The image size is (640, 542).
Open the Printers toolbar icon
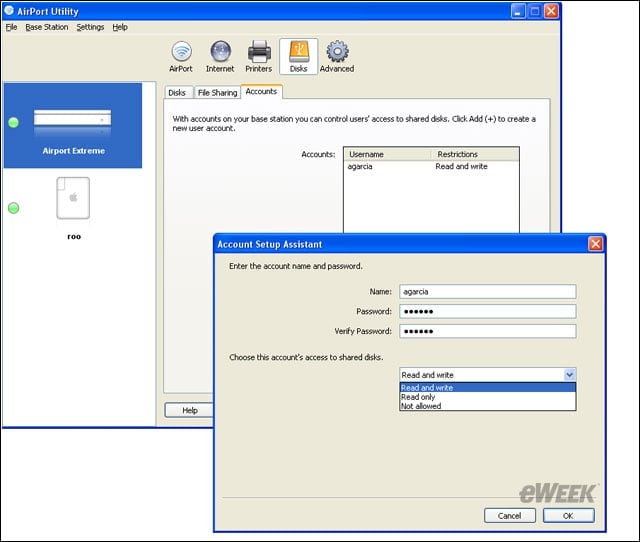coord(259,56)
